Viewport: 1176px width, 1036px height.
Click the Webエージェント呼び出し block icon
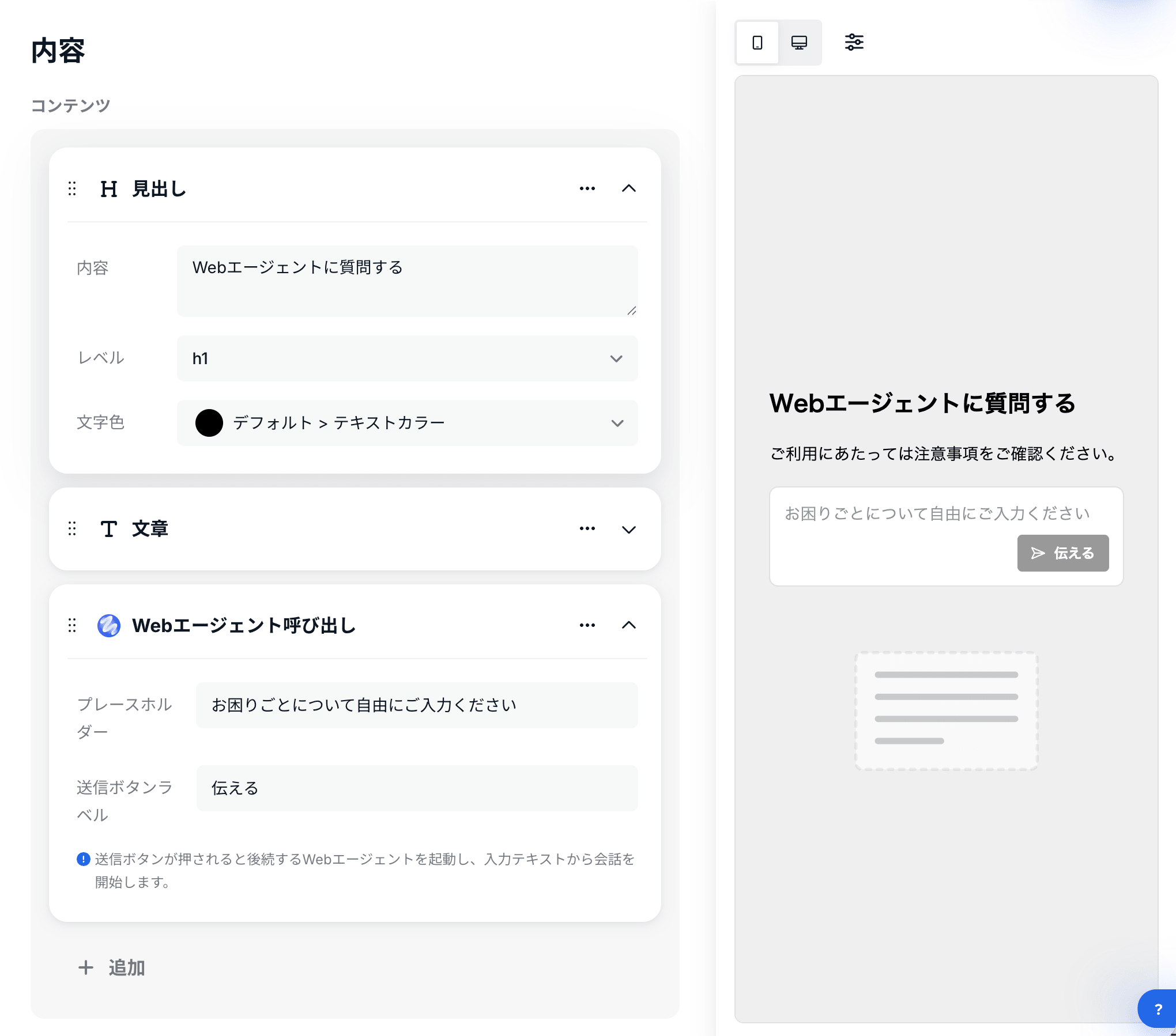[109, 625]
